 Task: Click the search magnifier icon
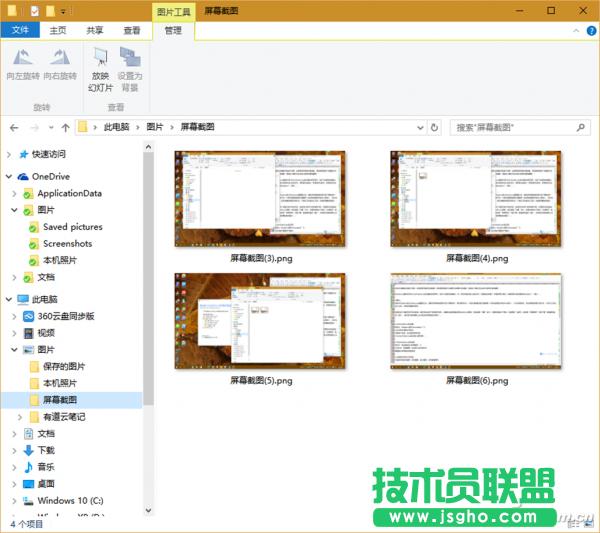[x=582, y=128]
